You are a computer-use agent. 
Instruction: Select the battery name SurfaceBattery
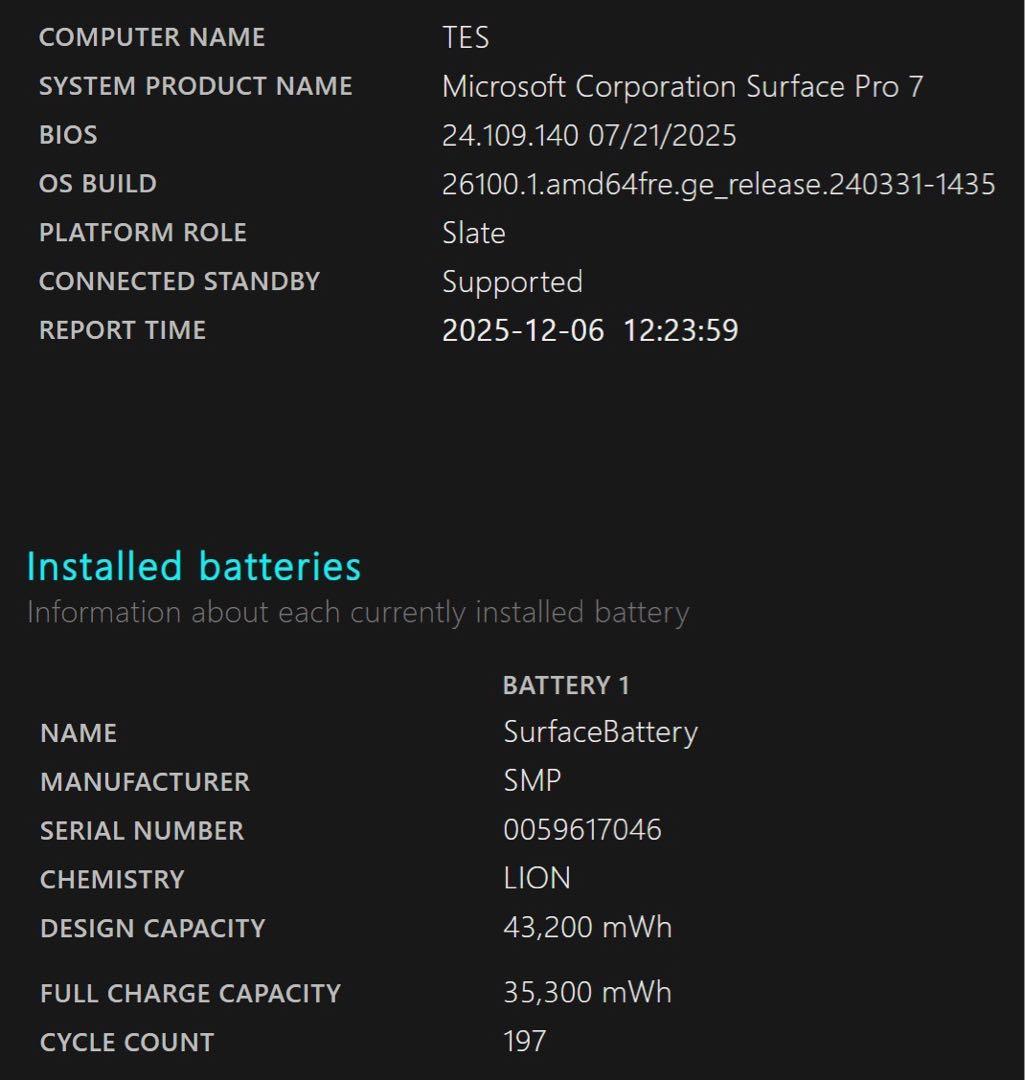(598, 733)
